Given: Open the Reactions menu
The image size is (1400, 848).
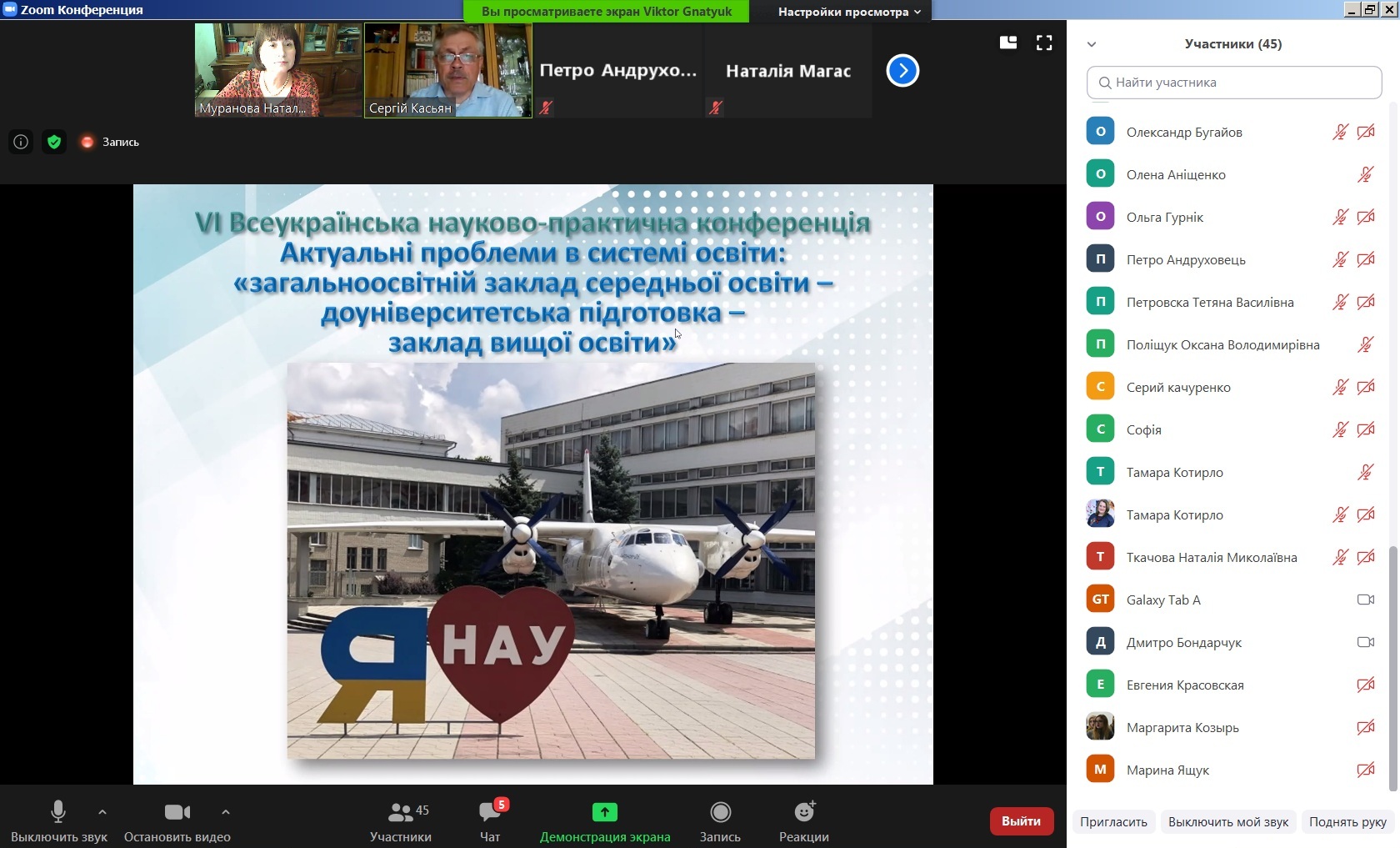Looking at the screenshot, I should 803,820.
